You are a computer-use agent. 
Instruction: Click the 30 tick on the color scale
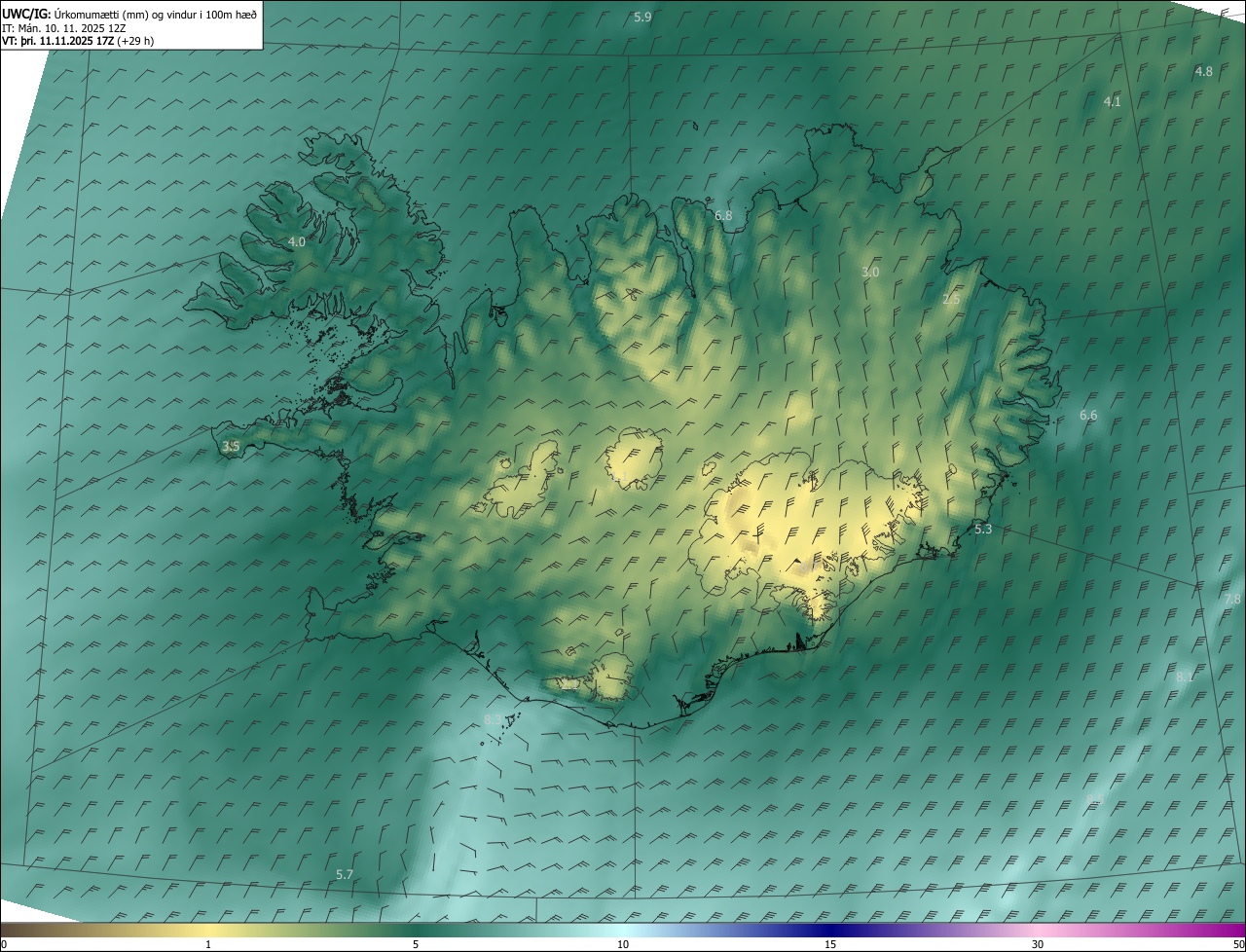click(x=1038, y=944)
